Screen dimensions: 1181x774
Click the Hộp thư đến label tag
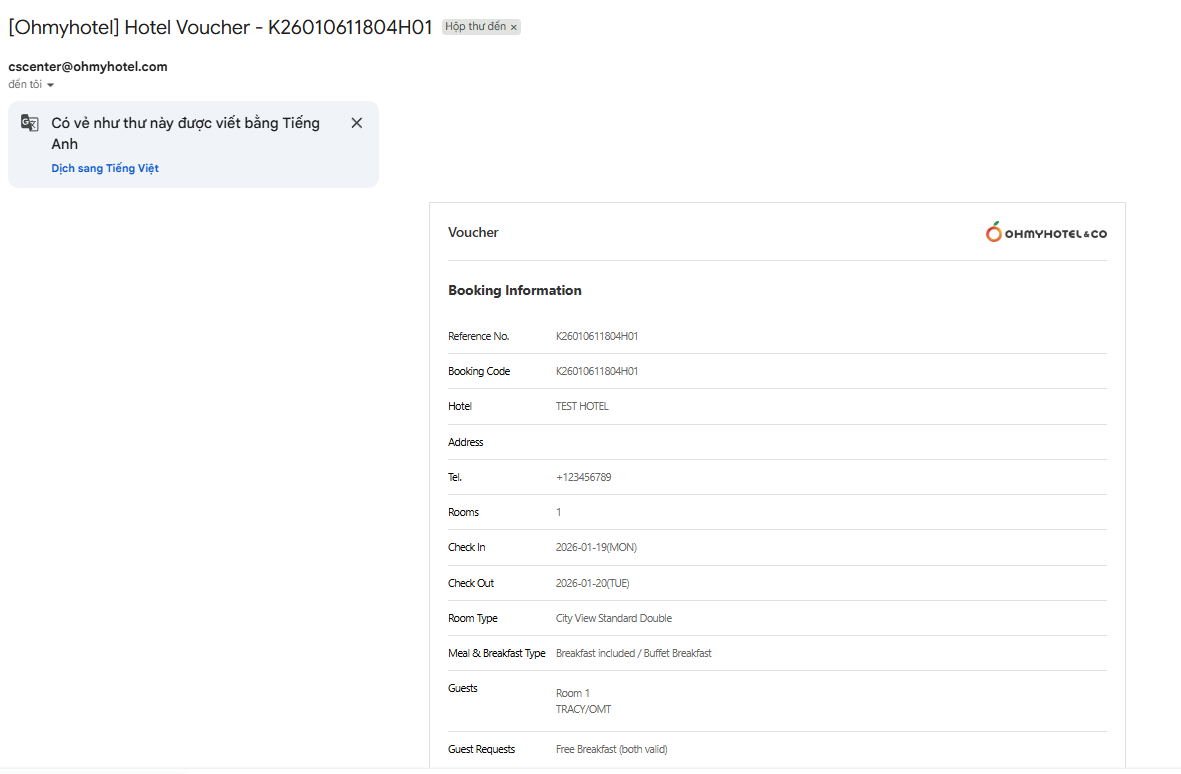[x=475, y=27]
